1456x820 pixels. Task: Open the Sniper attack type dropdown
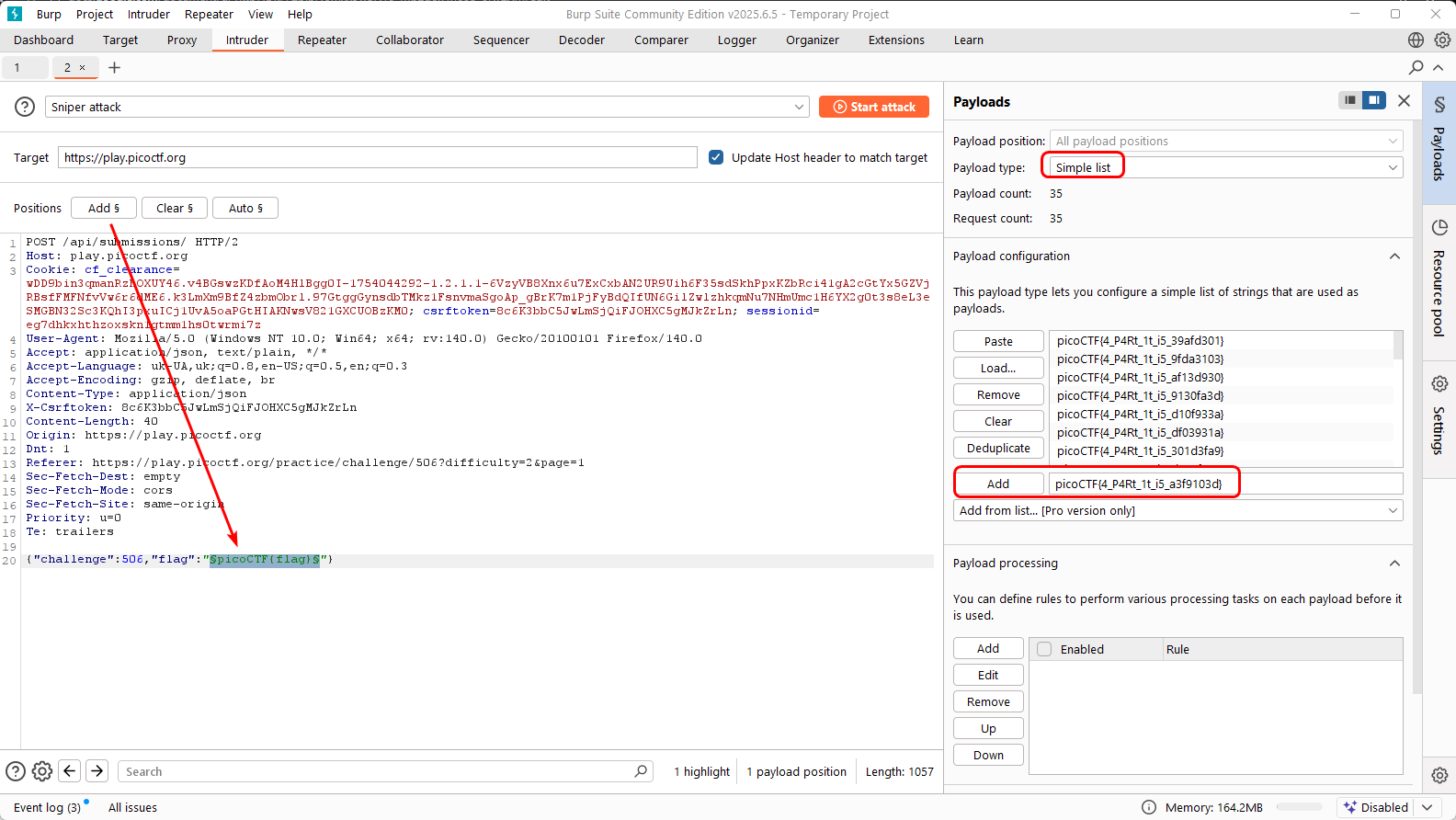427,107
